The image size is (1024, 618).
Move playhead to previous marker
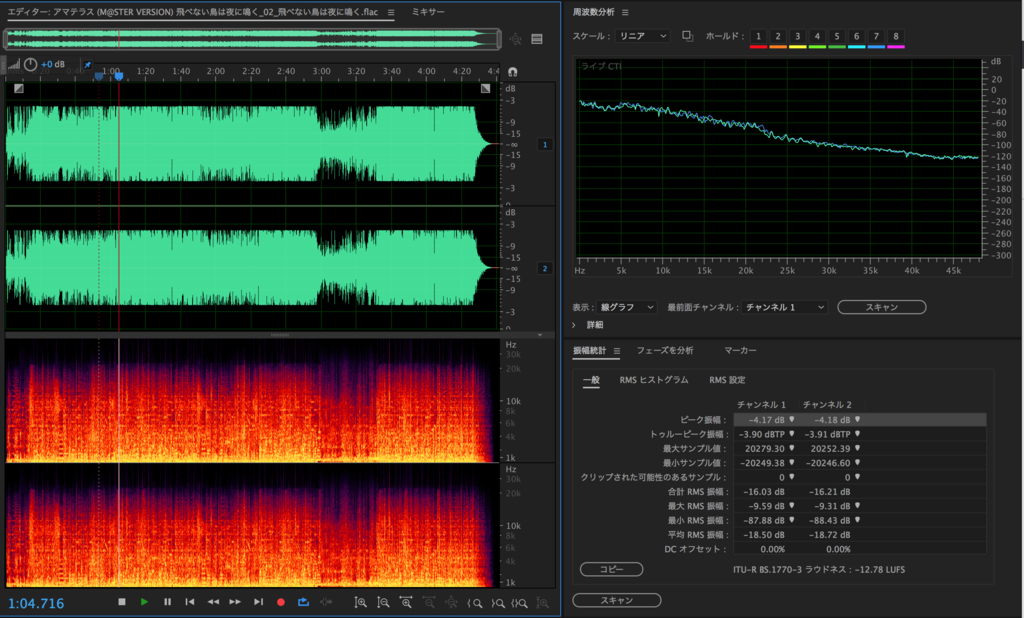(x=189, y=602)
